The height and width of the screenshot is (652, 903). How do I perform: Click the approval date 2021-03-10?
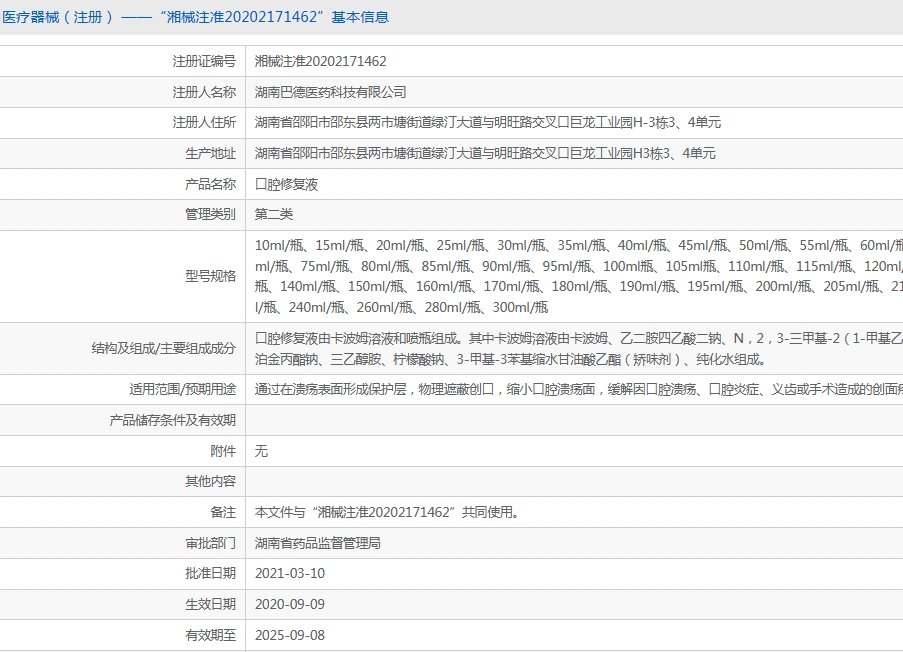click(290, 574)
